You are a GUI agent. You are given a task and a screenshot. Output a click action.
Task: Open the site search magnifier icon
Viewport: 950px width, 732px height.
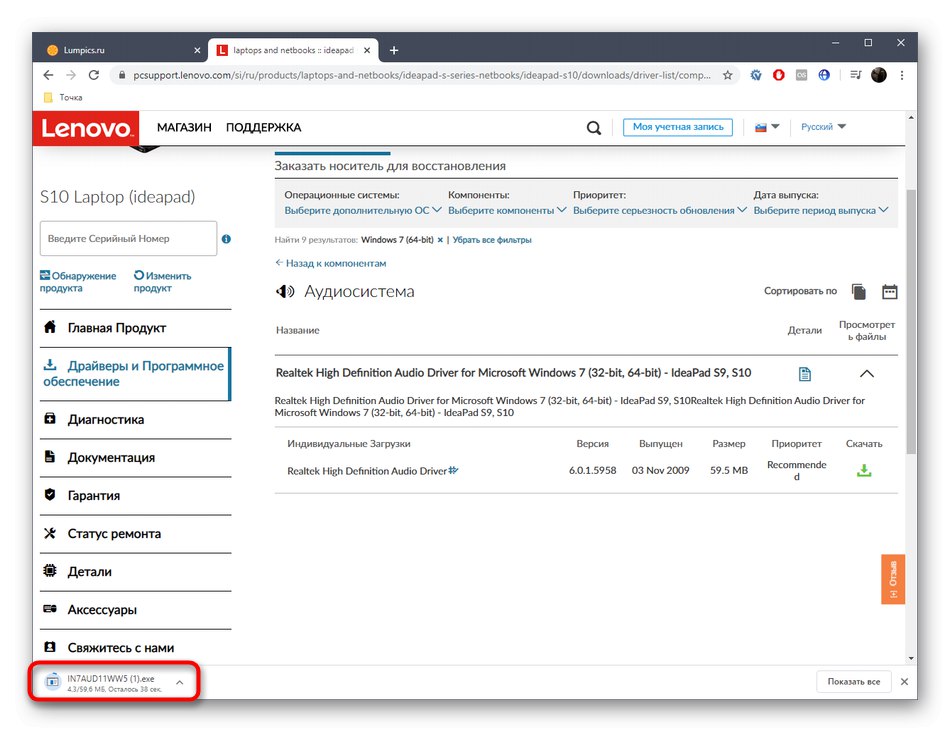pos(594,127)
